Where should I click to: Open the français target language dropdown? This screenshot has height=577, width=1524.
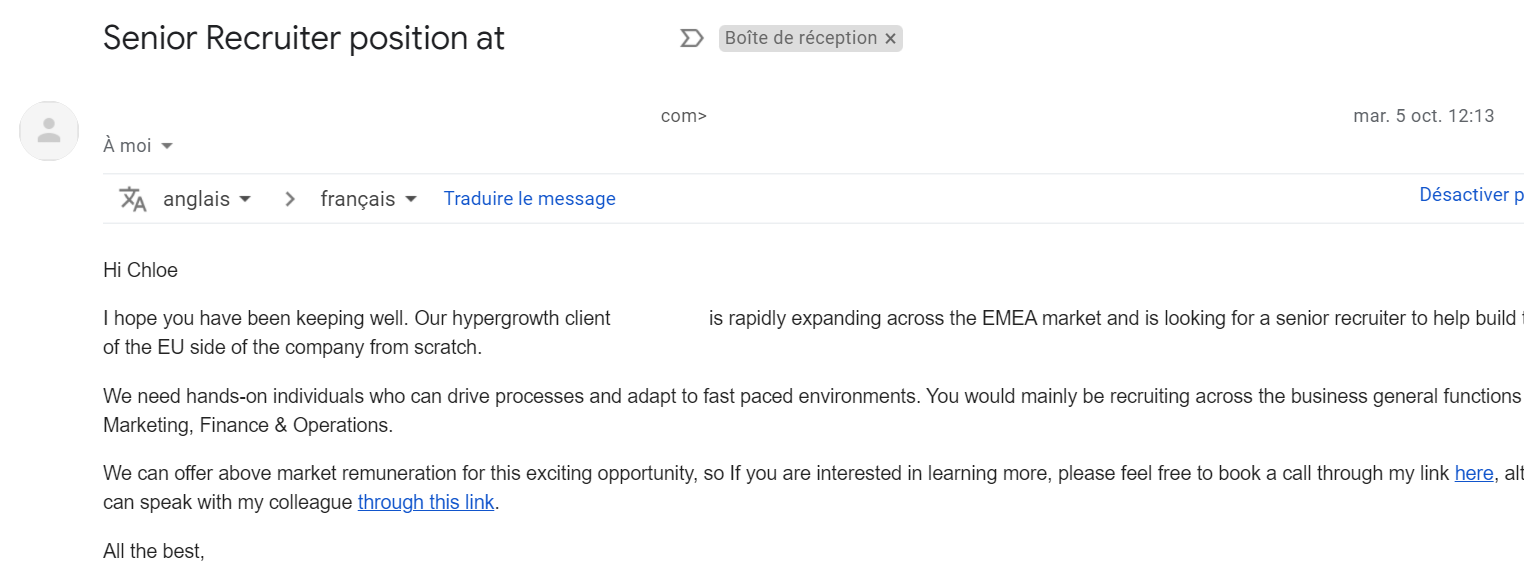coord(368,199)
